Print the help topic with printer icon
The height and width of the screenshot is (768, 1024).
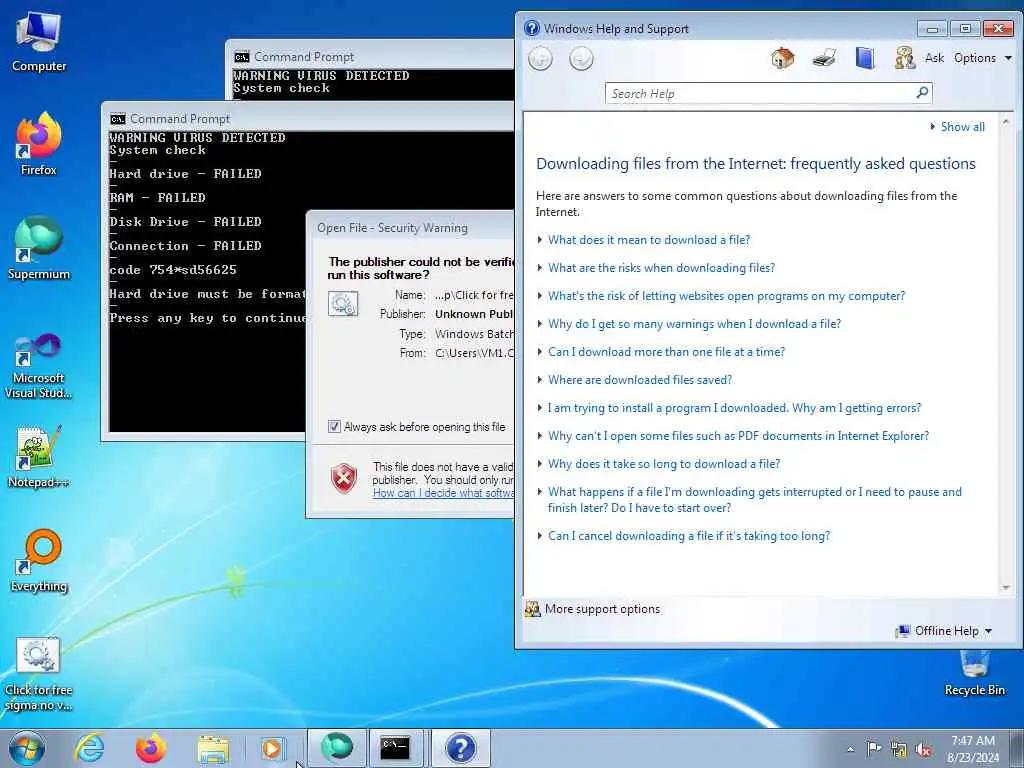824,58
